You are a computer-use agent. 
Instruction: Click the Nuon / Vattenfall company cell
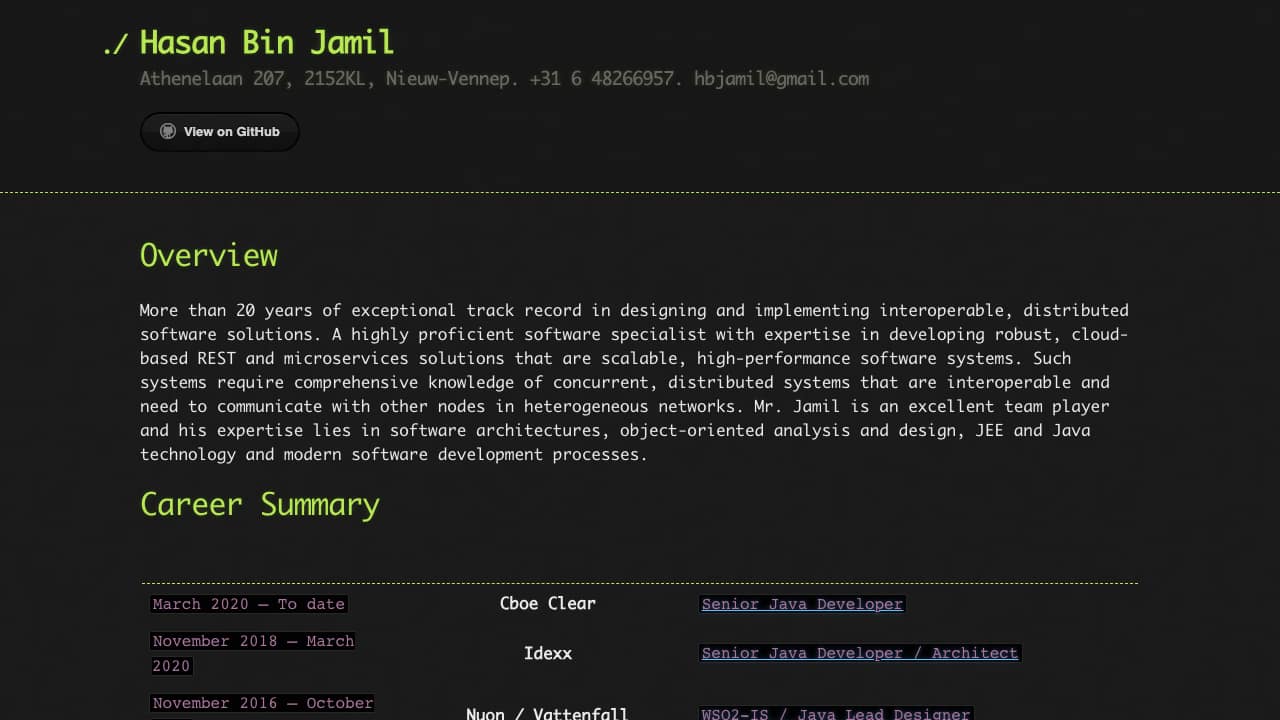pos(548,713)
